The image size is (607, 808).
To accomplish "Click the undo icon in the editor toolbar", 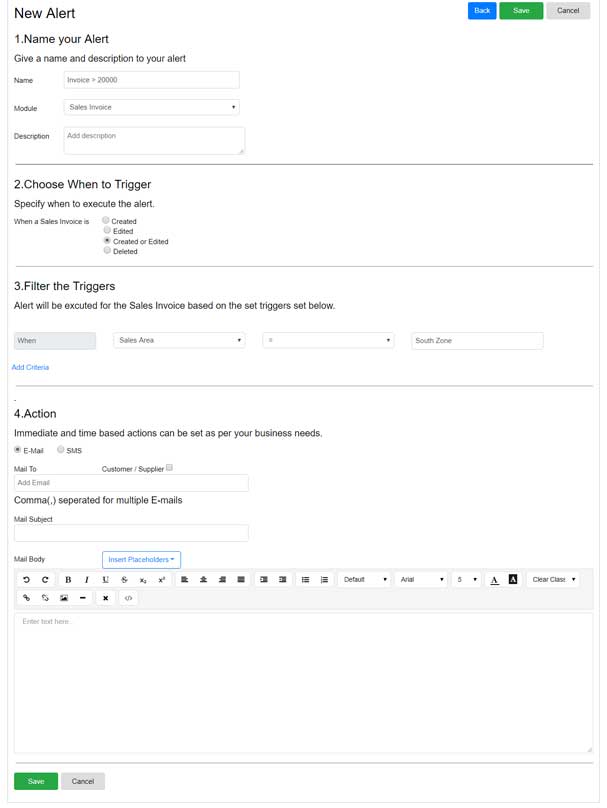I will [x=27, y=580].
